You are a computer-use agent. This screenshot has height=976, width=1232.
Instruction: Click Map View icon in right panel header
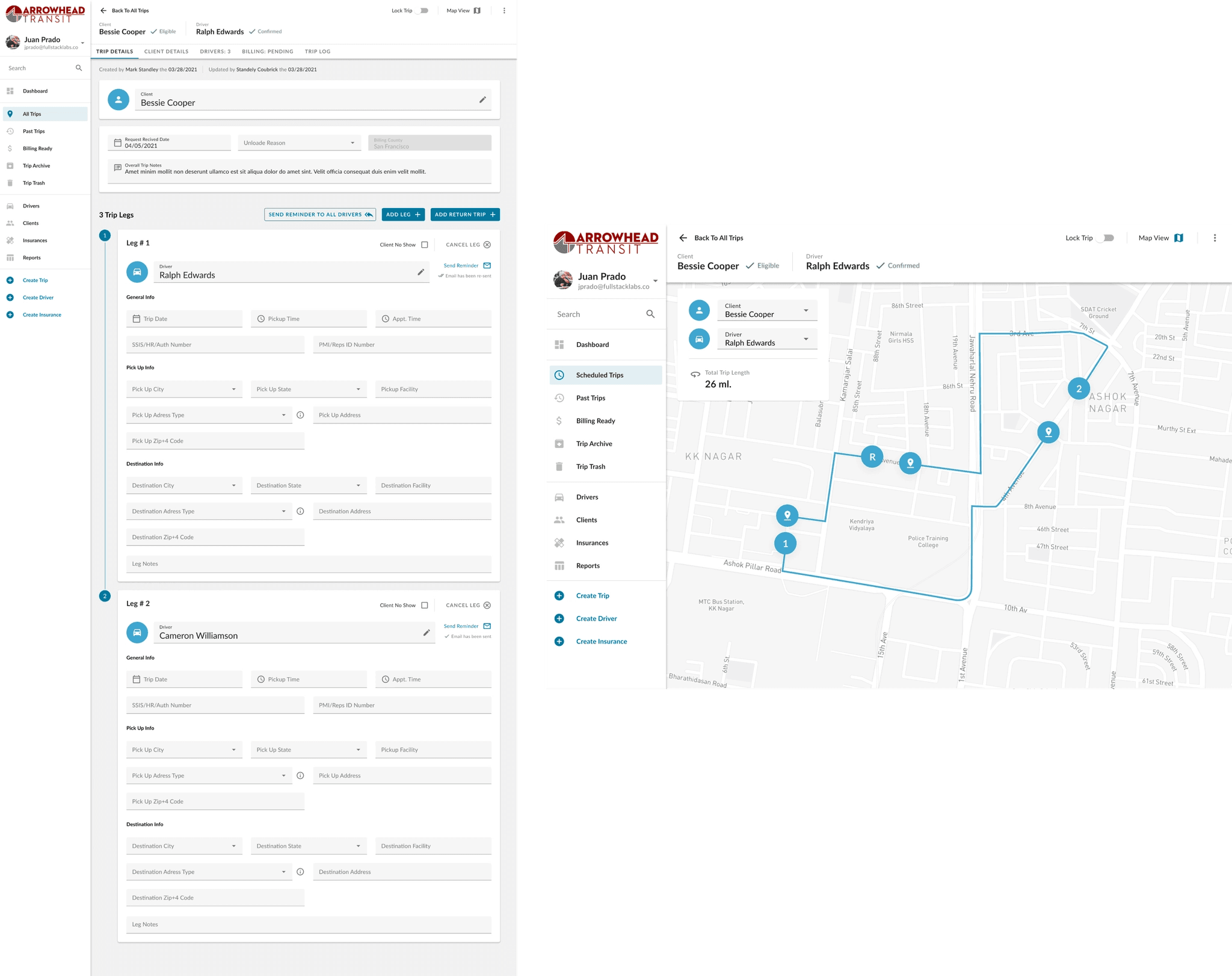point(1178,238)
